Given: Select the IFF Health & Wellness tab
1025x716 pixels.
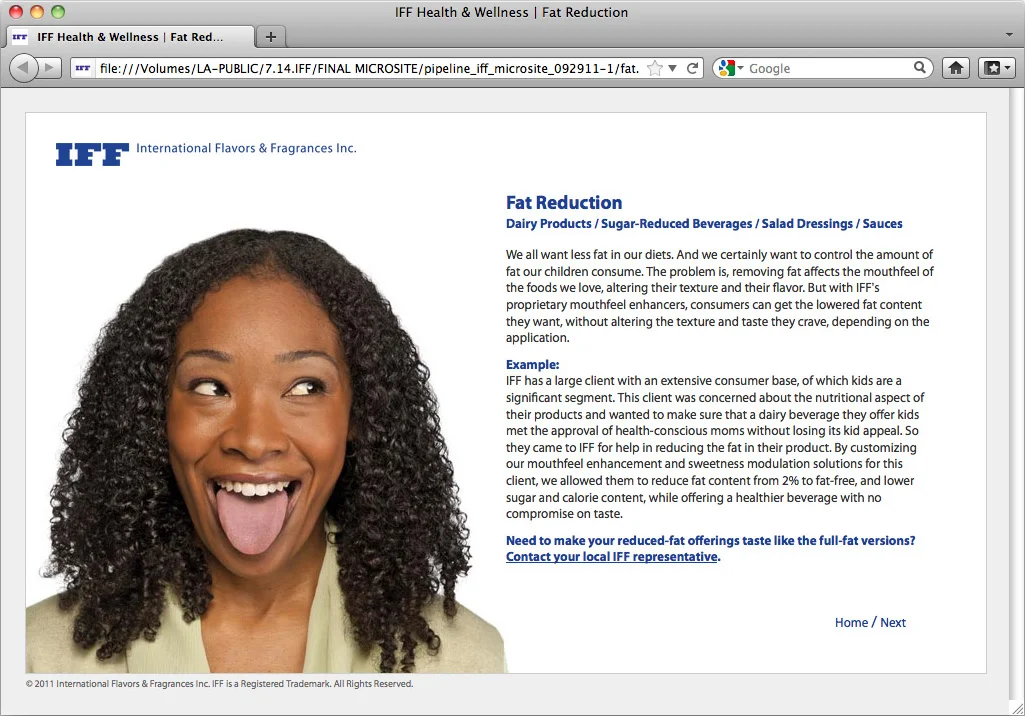Looking at the screenshot, I should [130, 37].
